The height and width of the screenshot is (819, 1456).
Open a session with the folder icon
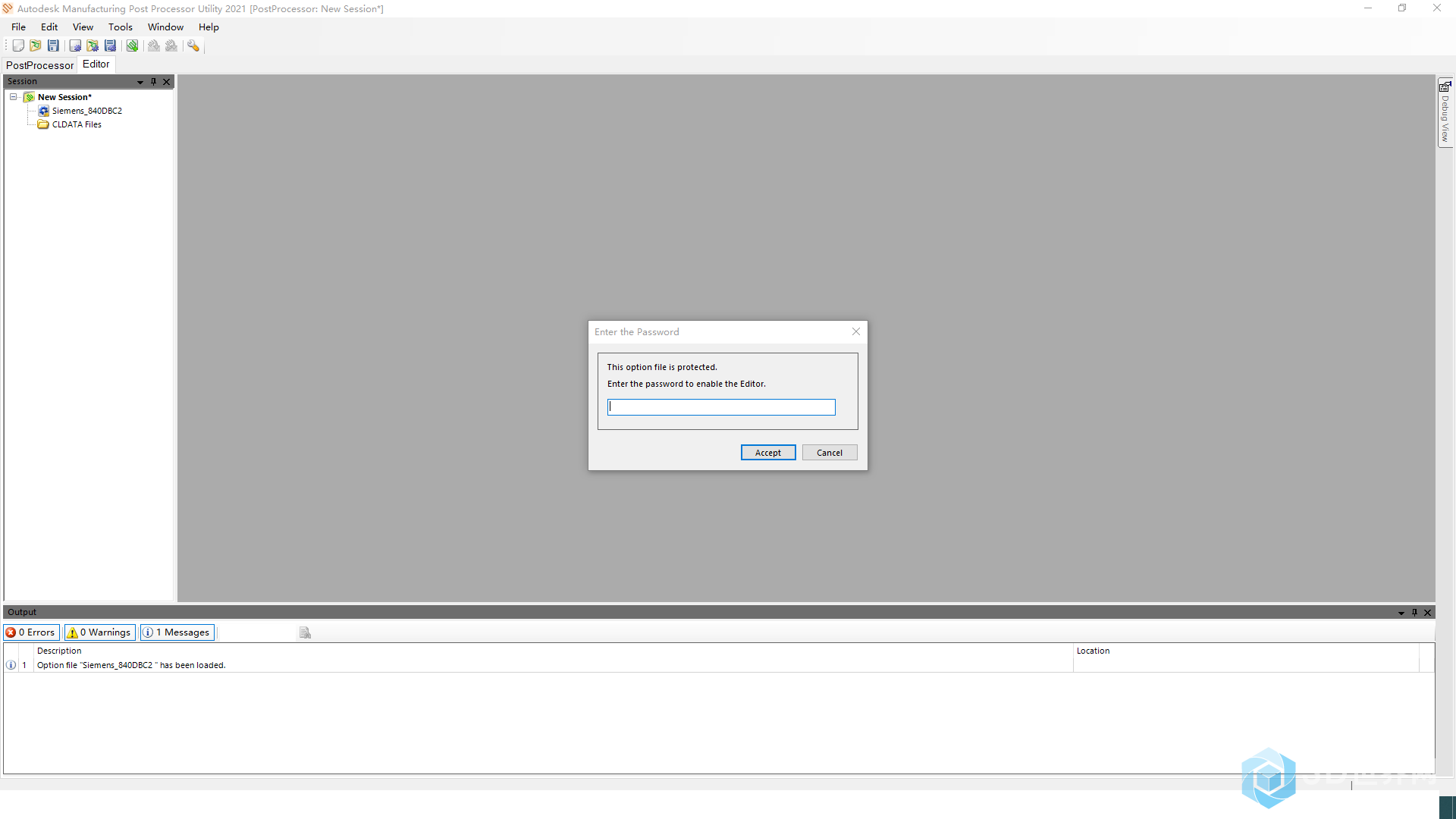coord(36,46)
